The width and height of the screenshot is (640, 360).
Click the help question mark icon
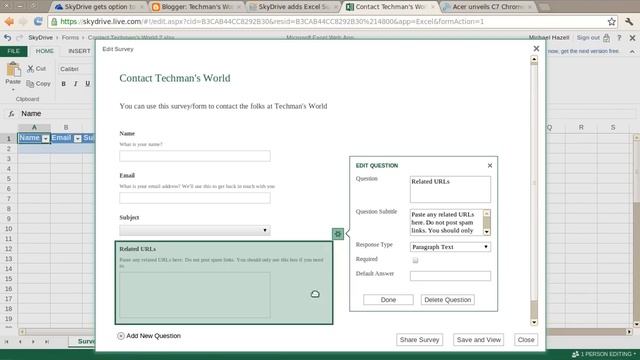pyautogui.click(x=619, y=38)
